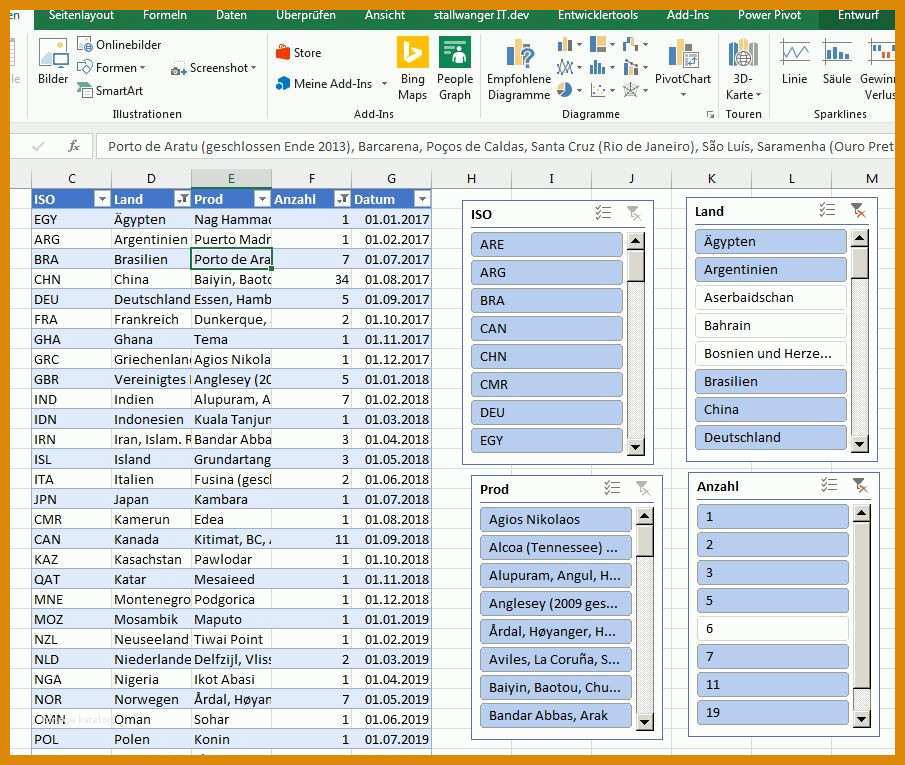Open Empfohlene Diagramme
The width and height of the screenshot is (905, 765).
(519, 69)
